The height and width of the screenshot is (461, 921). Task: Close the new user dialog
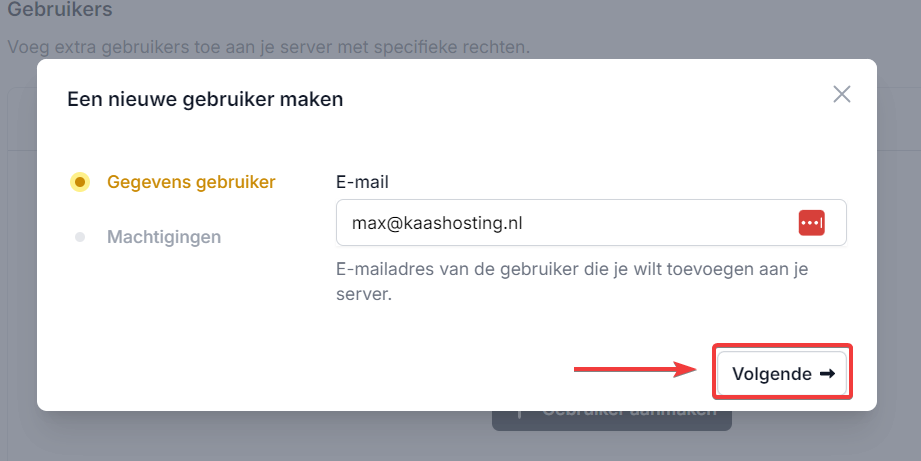(842, 95)
